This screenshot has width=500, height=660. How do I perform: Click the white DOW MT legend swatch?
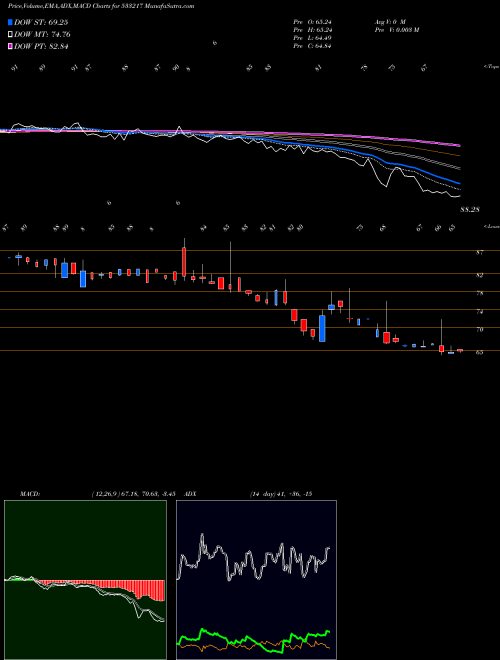(10, 35)
